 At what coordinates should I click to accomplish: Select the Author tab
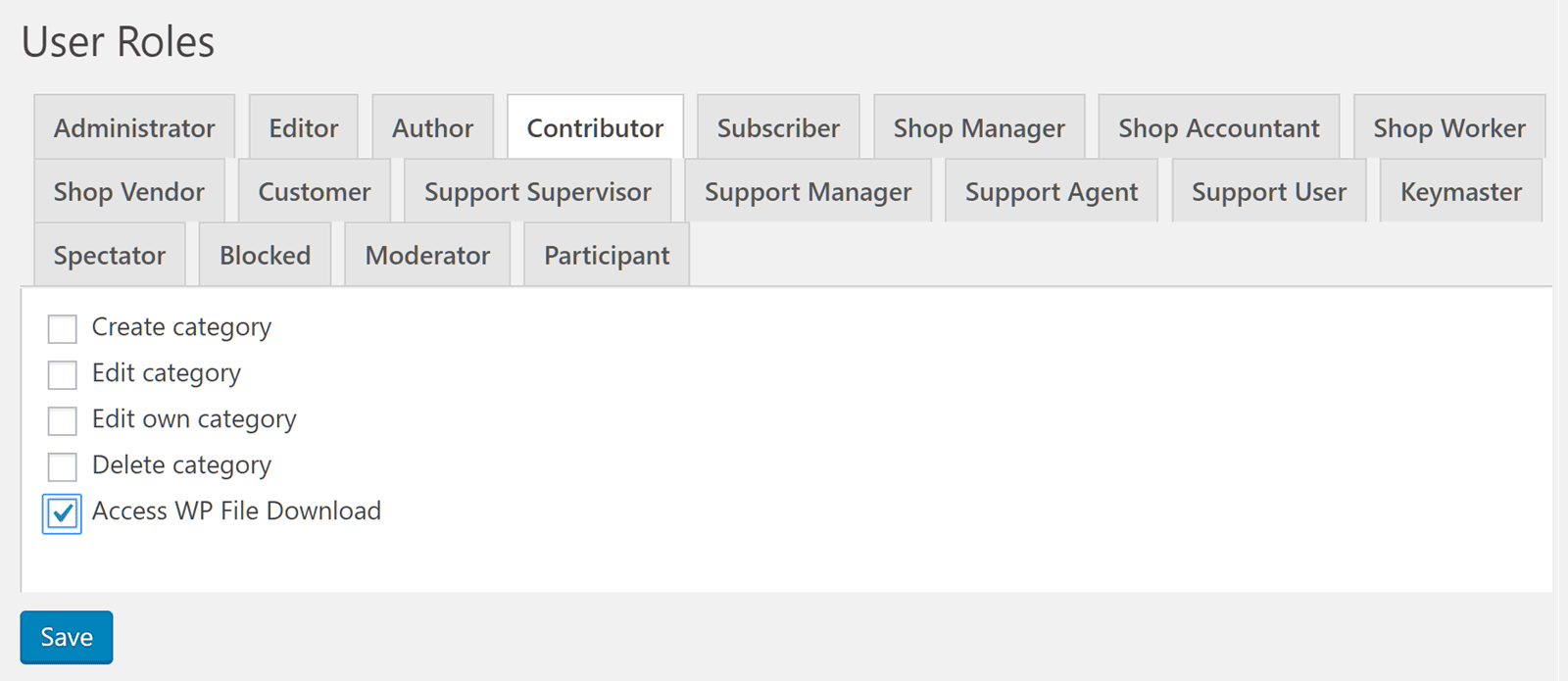432,127
